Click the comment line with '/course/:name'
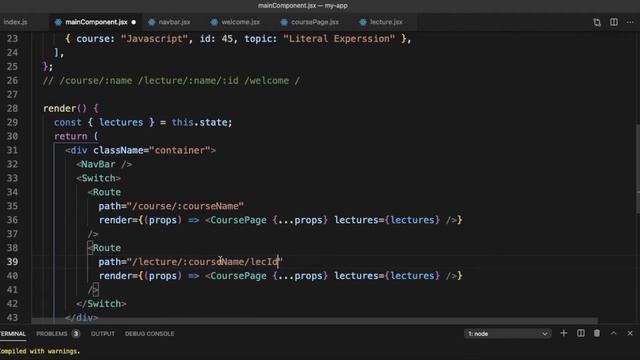Viewport: 640px width, 360px height. point(171,80)
